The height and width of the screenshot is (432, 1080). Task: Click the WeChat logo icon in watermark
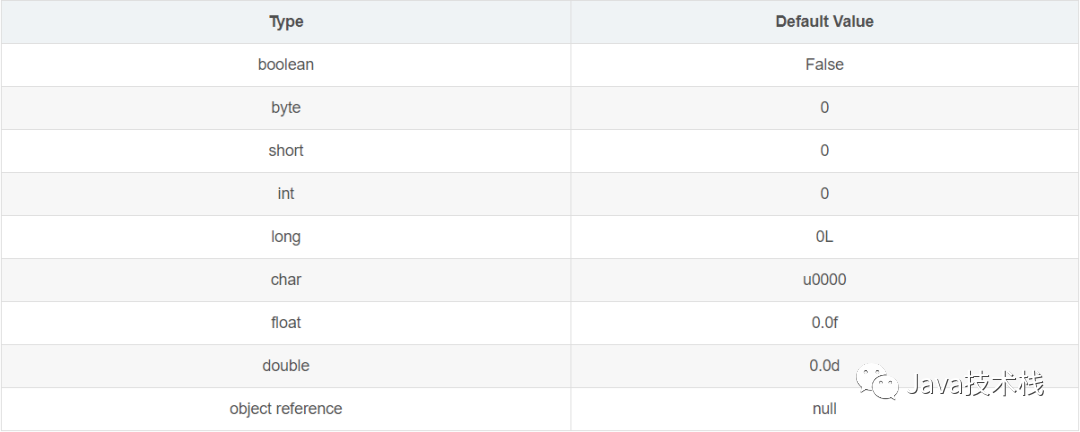pyautogui.click(x=878, y=382)
